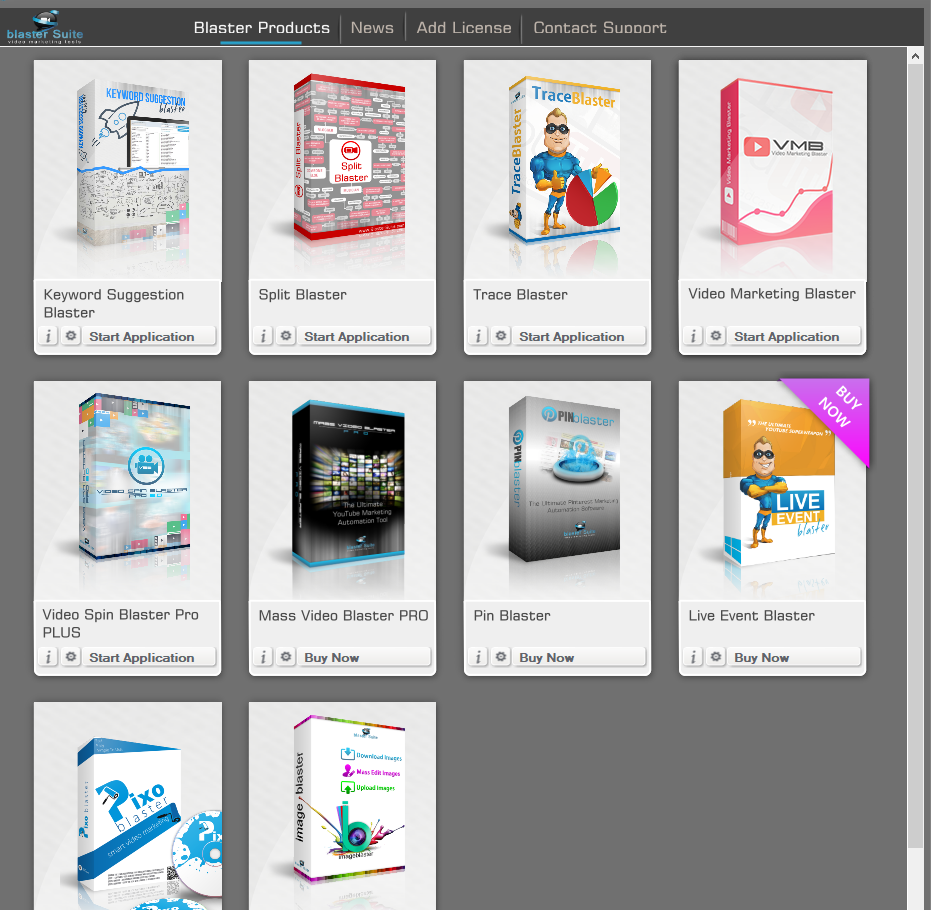
Task: Click info icon under Pin Blaster
Action: tap(478, 658)
